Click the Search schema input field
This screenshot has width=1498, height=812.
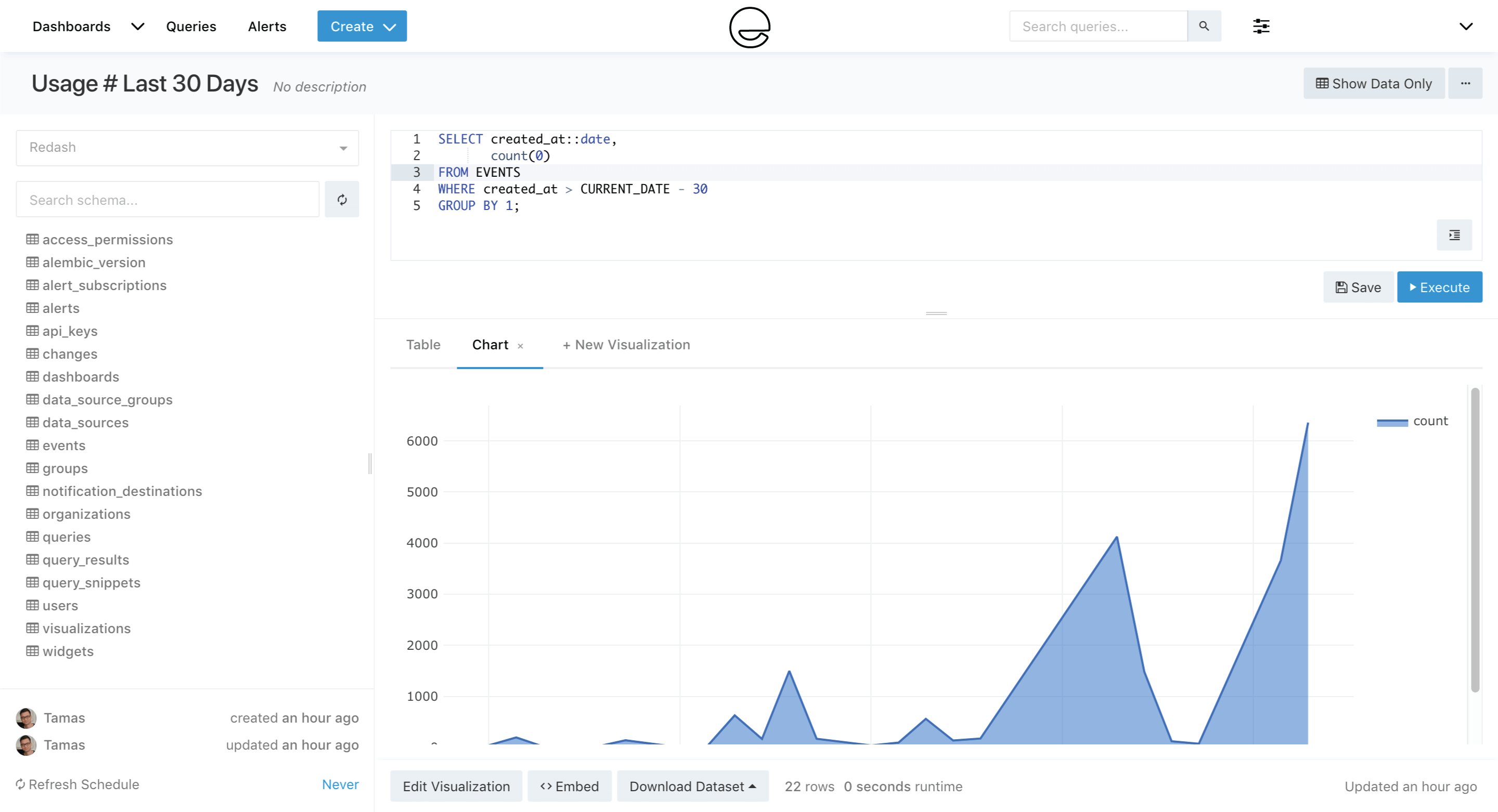pos(167,200)
